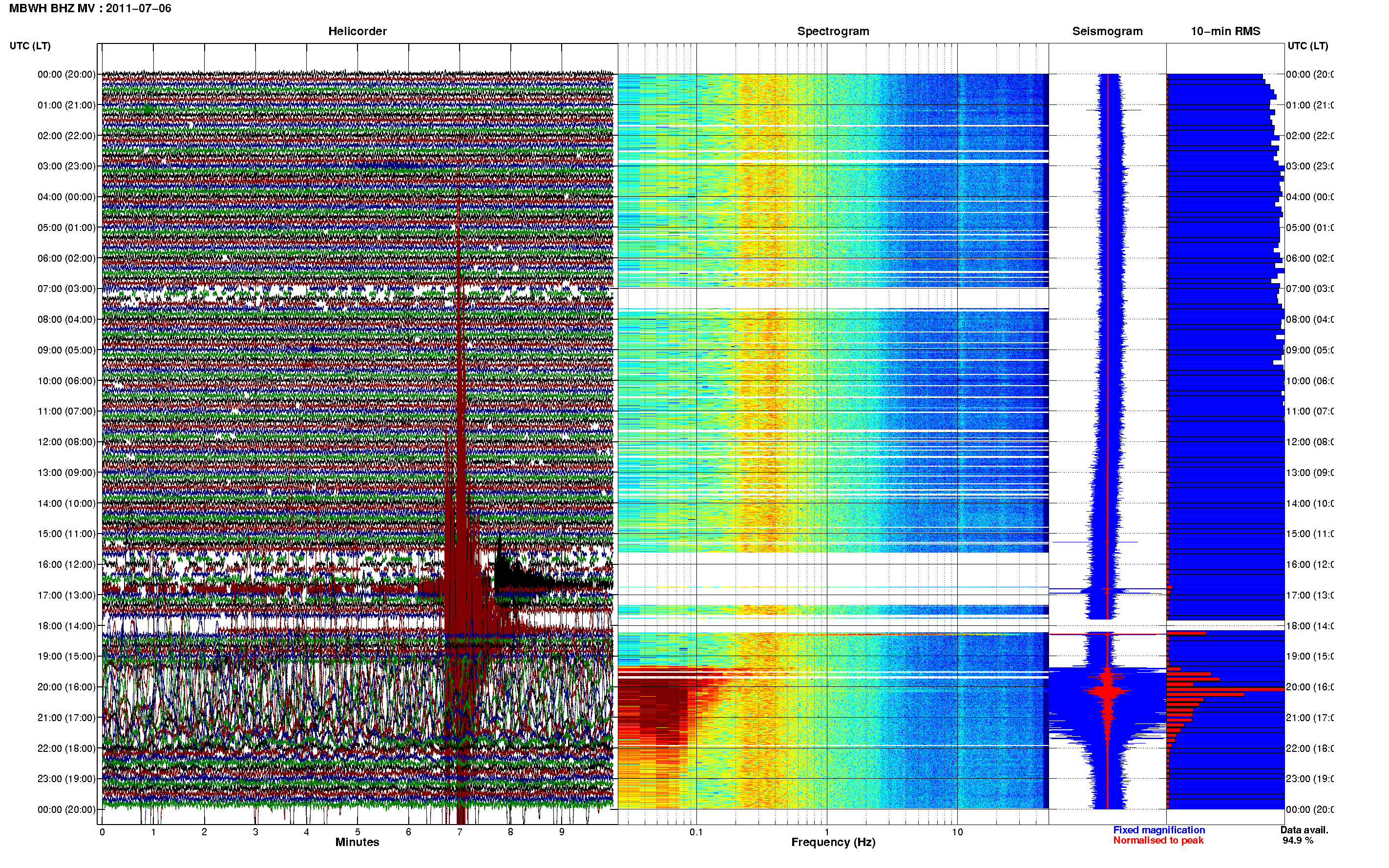1389x868 pixels.
Task: Click the left '16:00 (12:00)' time label
Action: (66, 564)
